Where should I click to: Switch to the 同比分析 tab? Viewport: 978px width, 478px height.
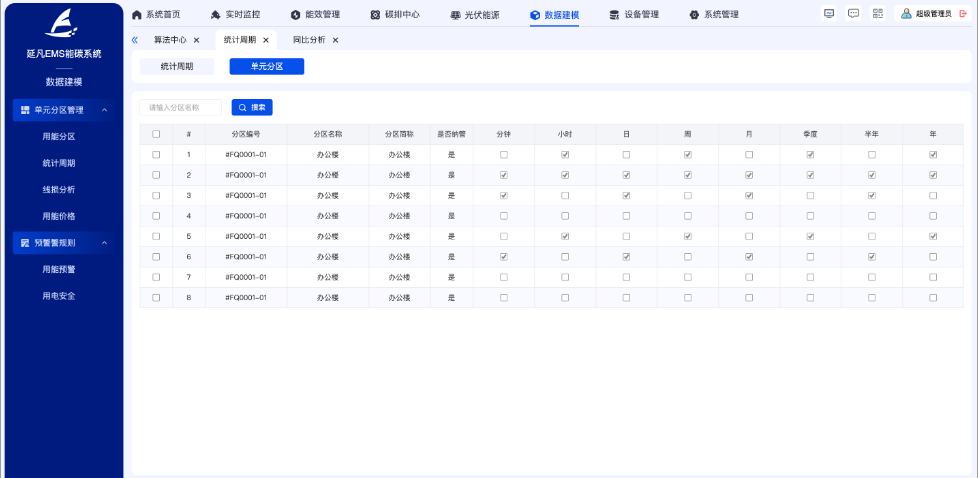click(x=309, y=40)
